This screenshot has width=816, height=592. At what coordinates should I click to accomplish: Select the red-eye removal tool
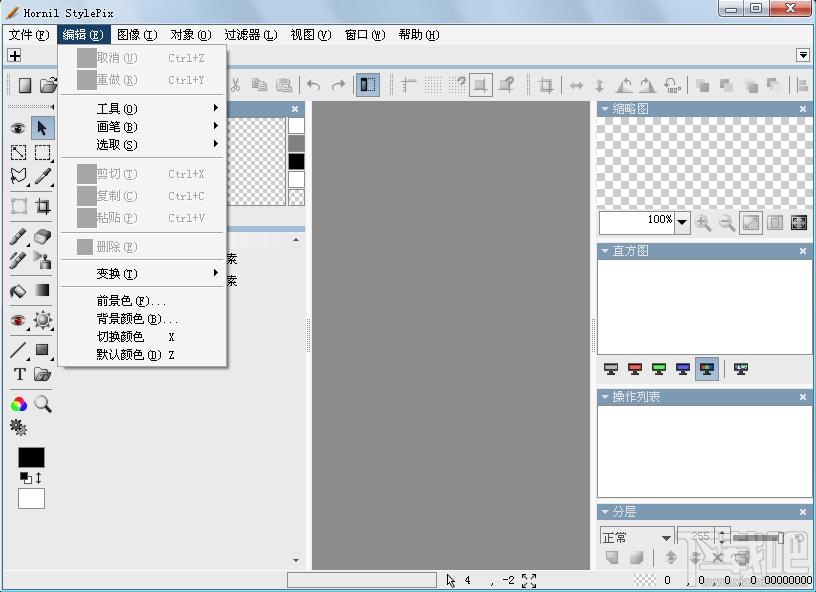point(19,320)
